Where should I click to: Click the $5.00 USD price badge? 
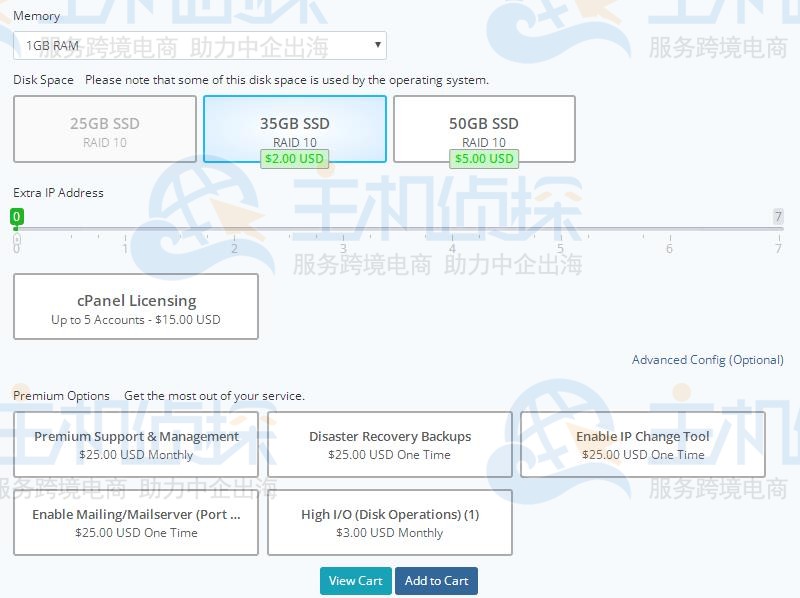(484, 158)
